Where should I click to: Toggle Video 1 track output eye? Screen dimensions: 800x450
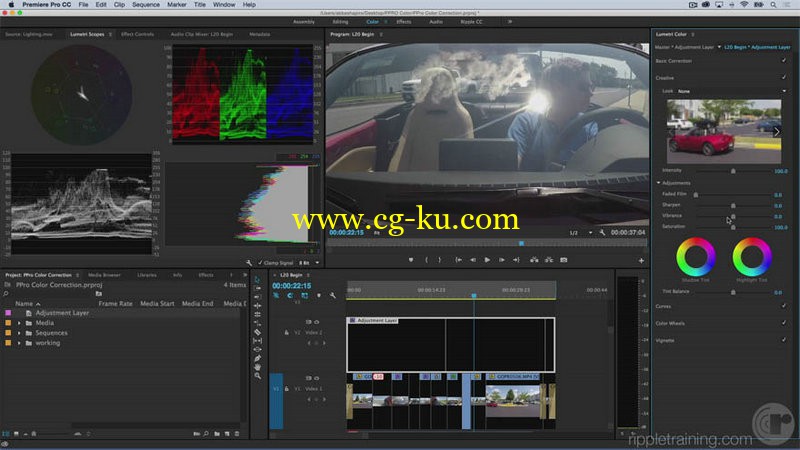317,378
